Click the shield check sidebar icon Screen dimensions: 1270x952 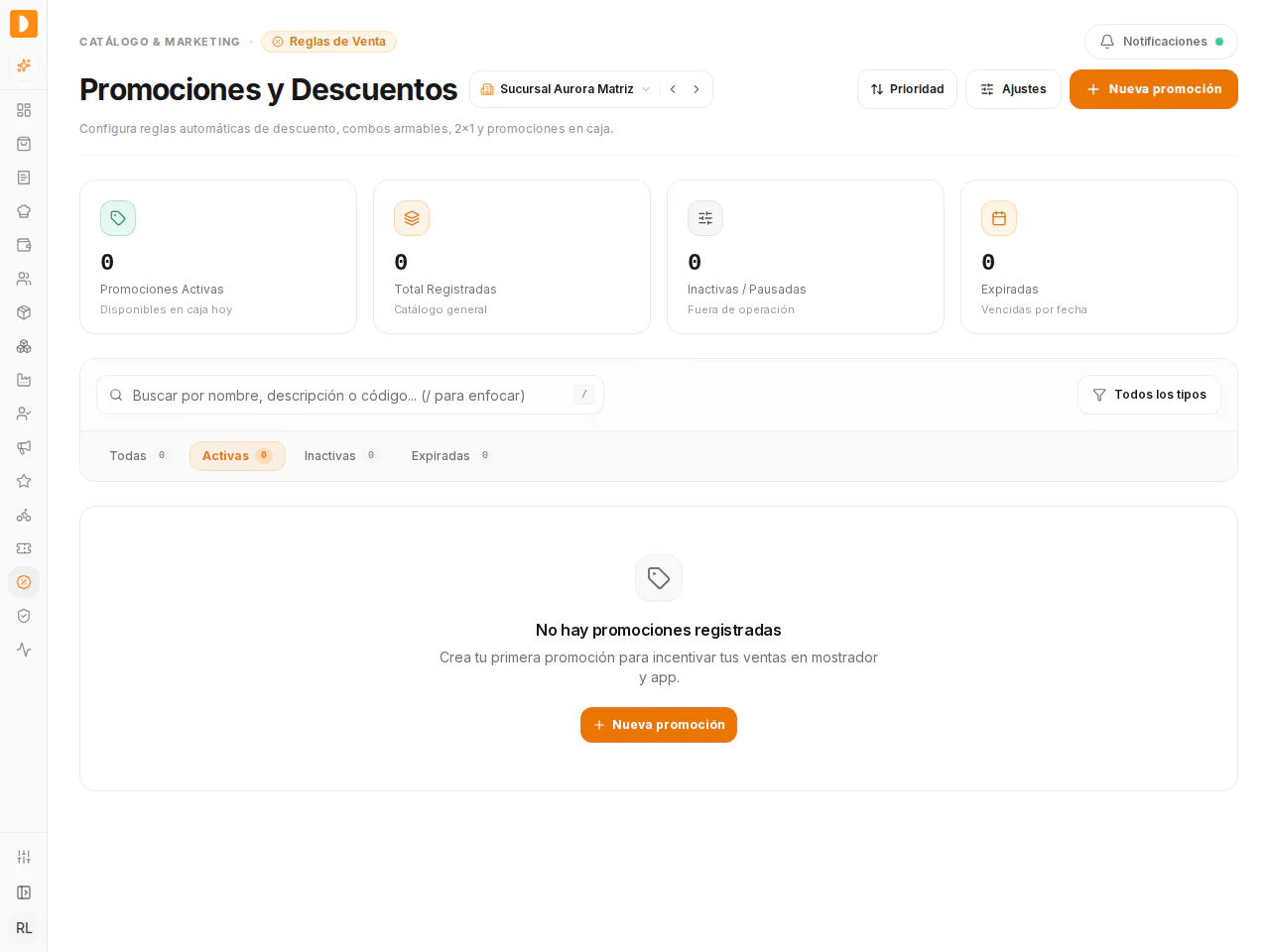point(24,616)
